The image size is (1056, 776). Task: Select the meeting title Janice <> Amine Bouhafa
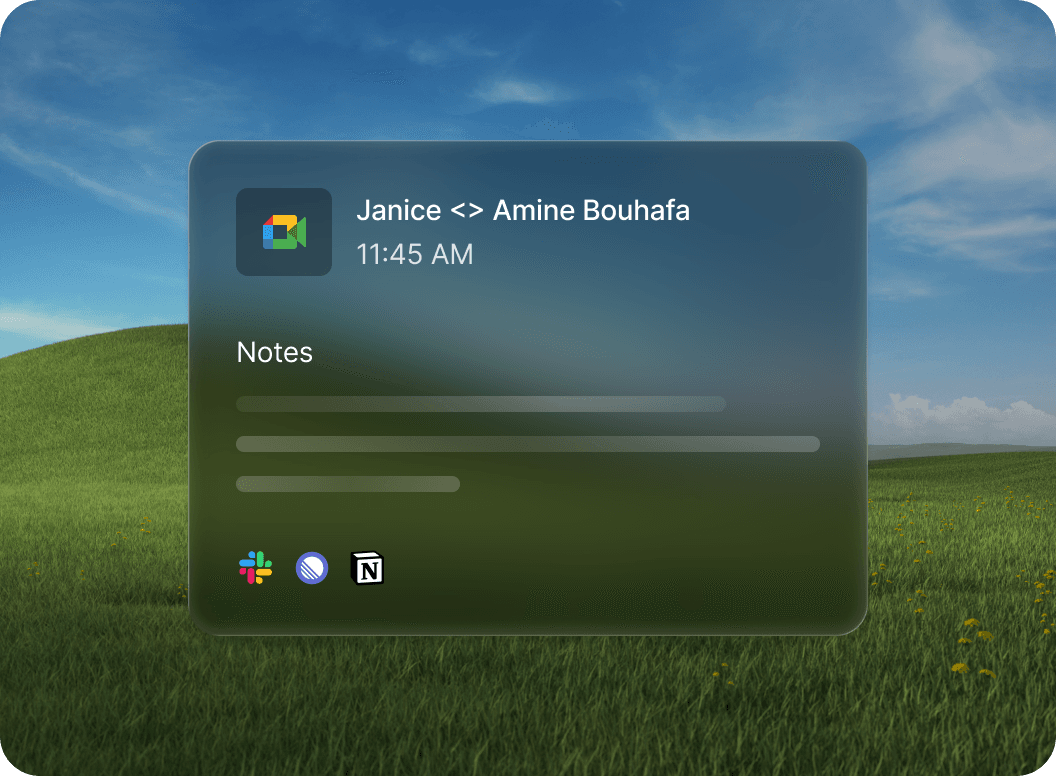click(x=522, y=211)
